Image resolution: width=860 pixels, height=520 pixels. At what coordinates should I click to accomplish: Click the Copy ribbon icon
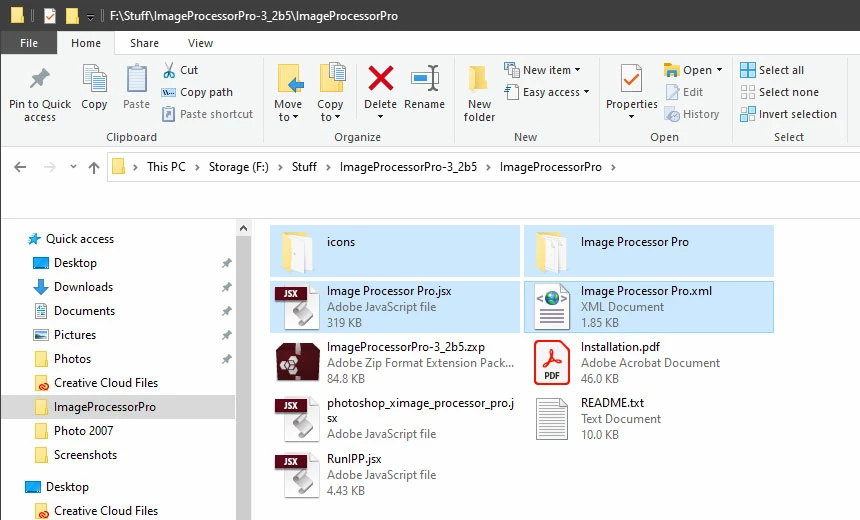[x=94, y=78]
